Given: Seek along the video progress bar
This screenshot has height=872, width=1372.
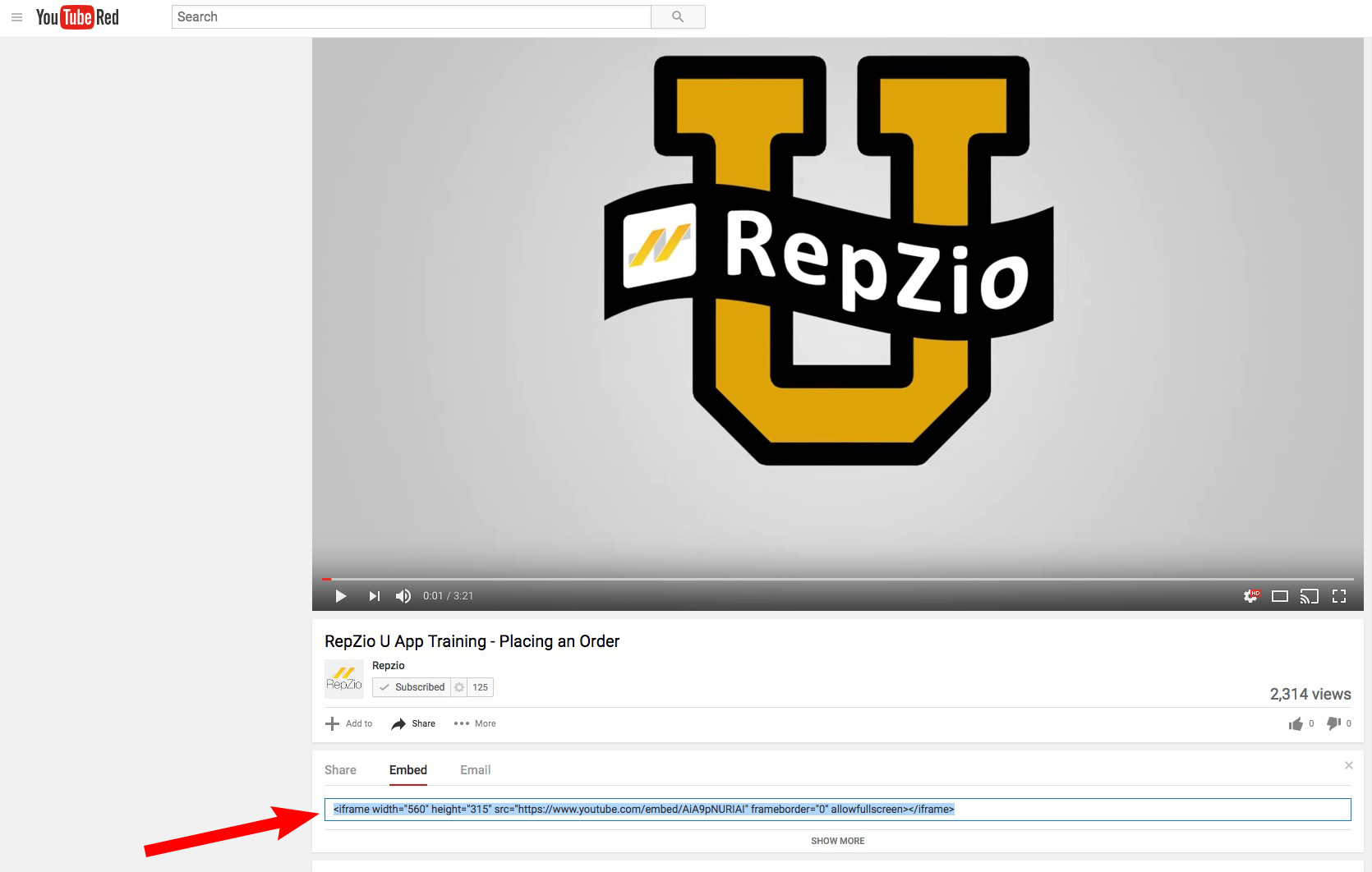Looking at the screenshot, I should pos(838,579).
